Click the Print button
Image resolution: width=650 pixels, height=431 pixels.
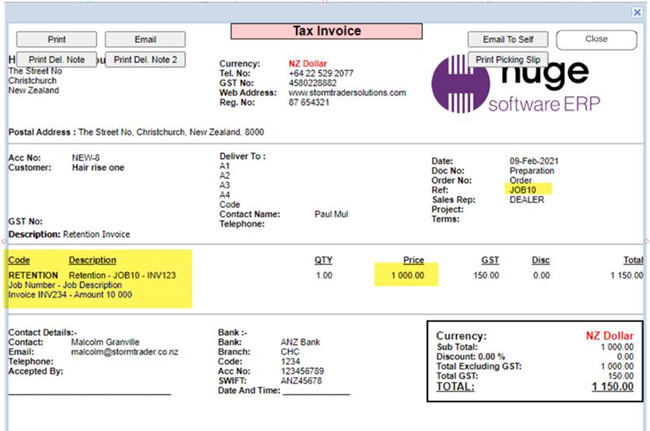click(x=56, y=39)
